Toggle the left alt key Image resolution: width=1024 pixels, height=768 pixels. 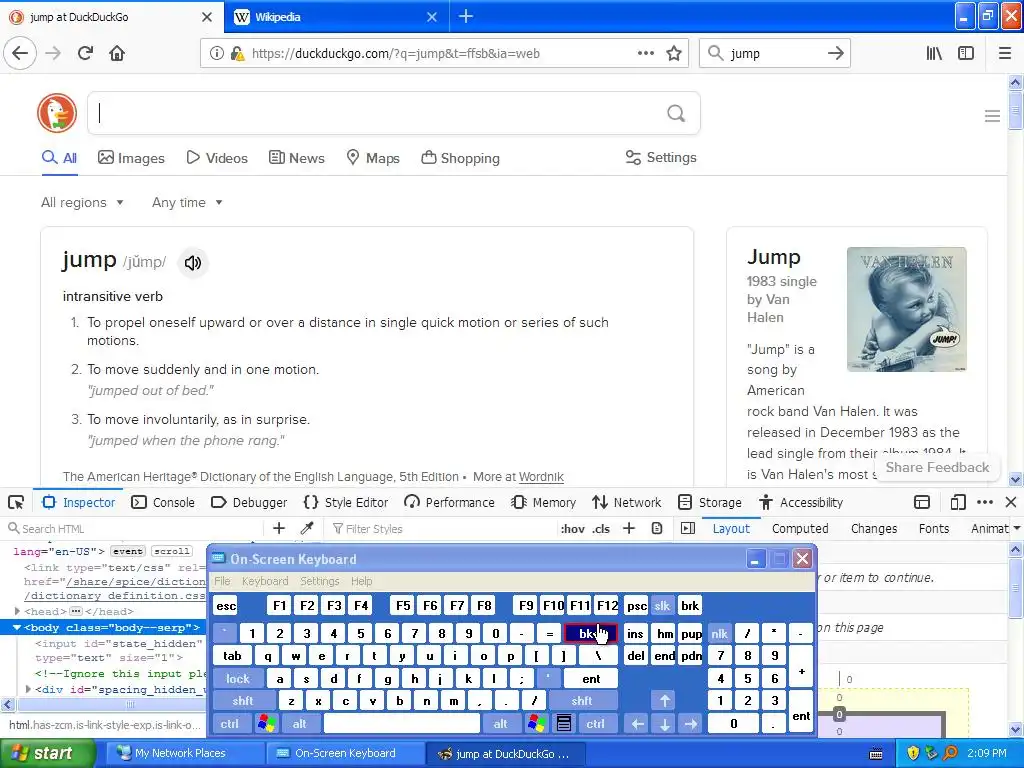[x=299, y=724]
